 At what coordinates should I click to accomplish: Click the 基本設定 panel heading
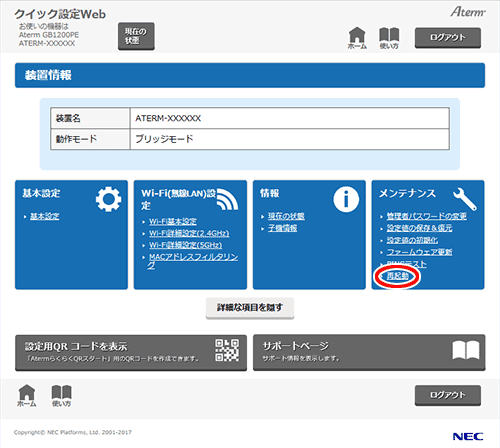41,193
